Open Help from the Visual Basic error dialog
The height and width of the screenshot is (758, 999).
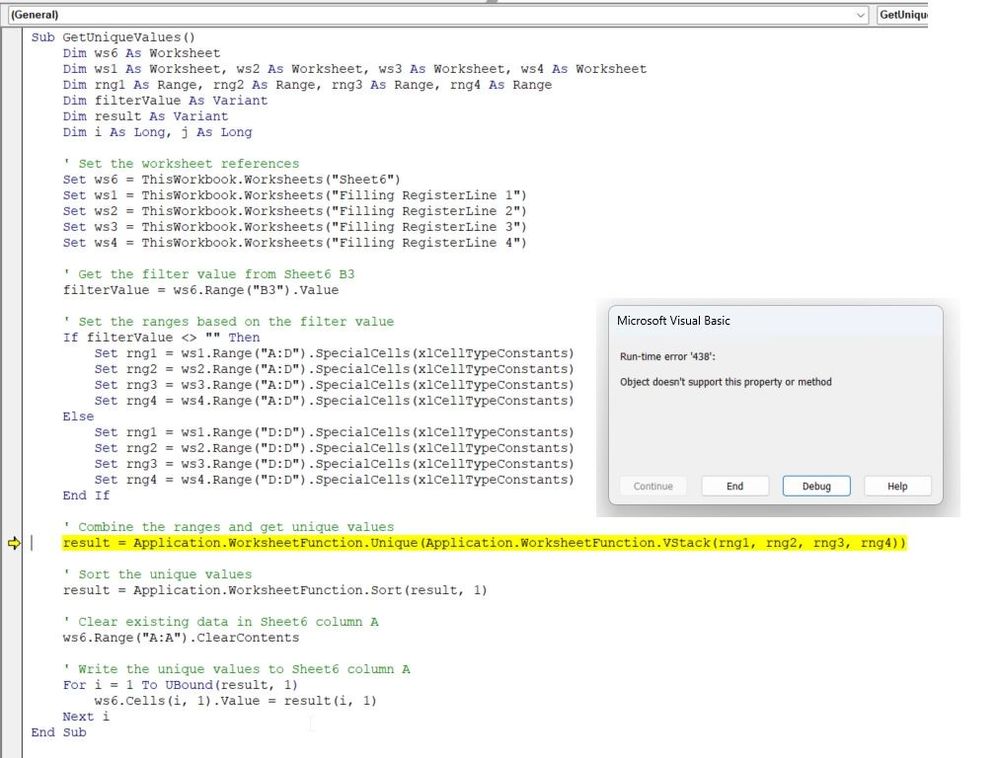point(897,486)
